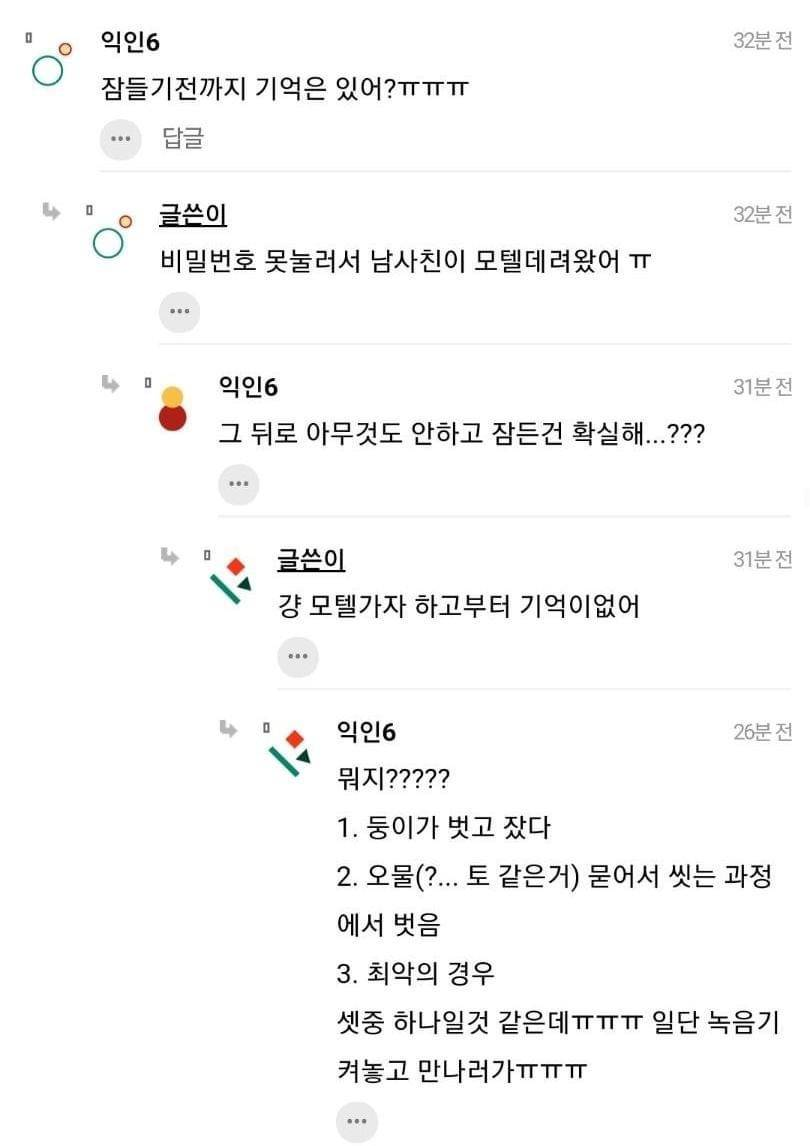Click the reply arrow beside the 비밀번호 못눌러서 comment

51,211
